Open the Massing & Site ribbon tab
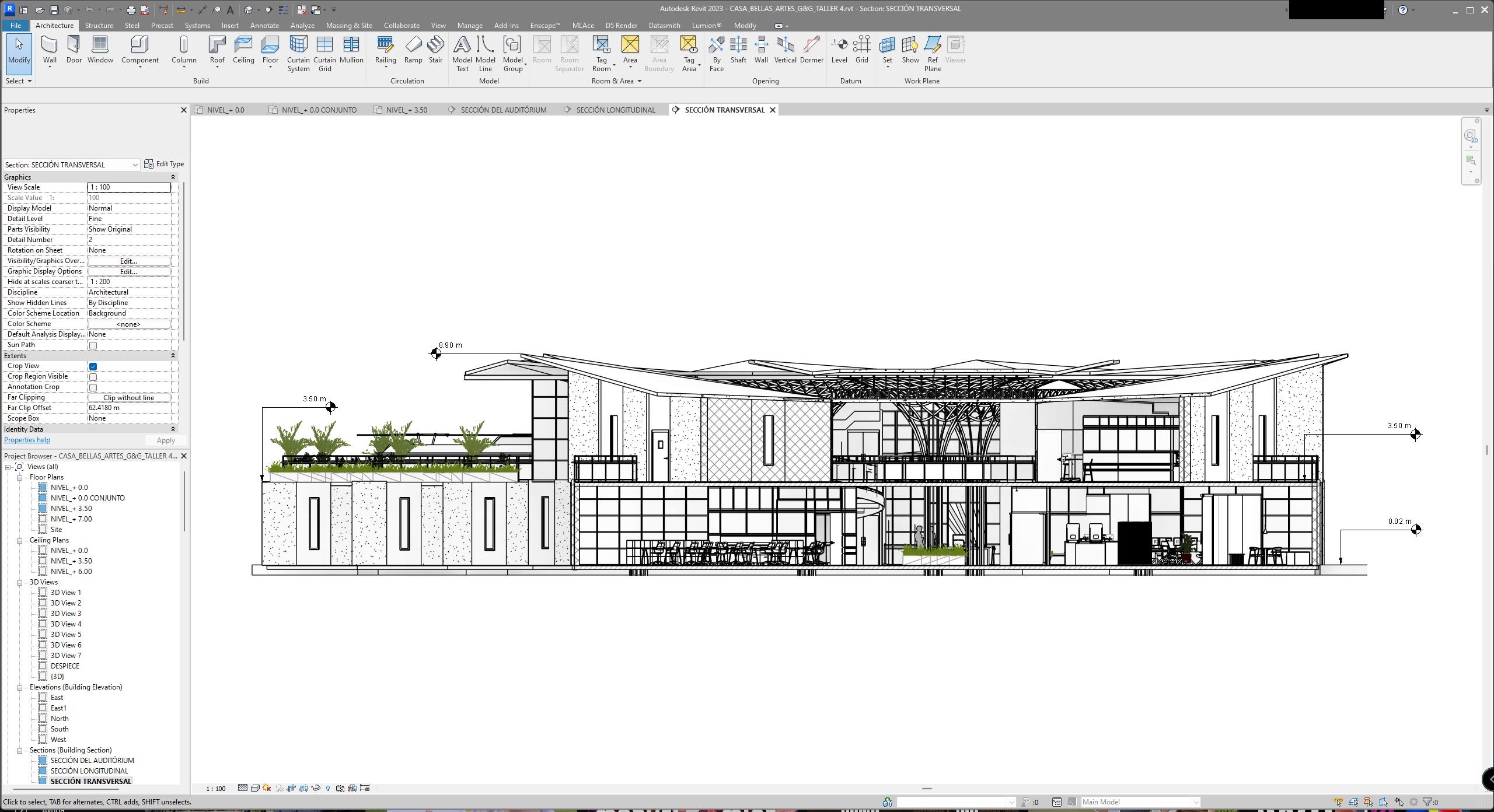 point(349,26)
